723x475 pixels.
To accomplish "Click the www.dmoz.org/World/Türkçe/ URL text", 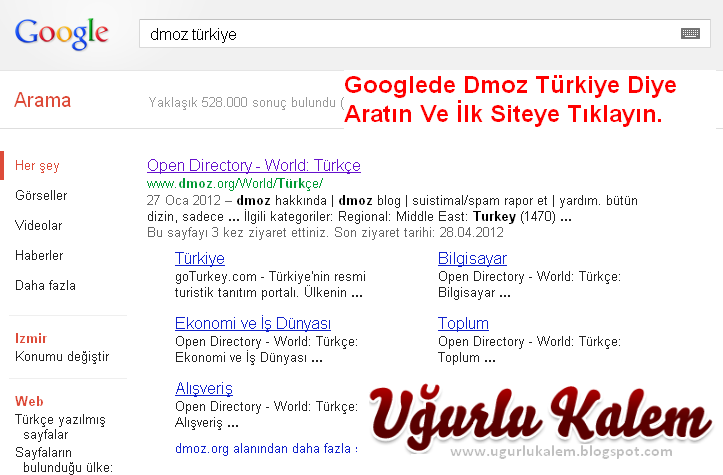I will (x=235, y=184).
